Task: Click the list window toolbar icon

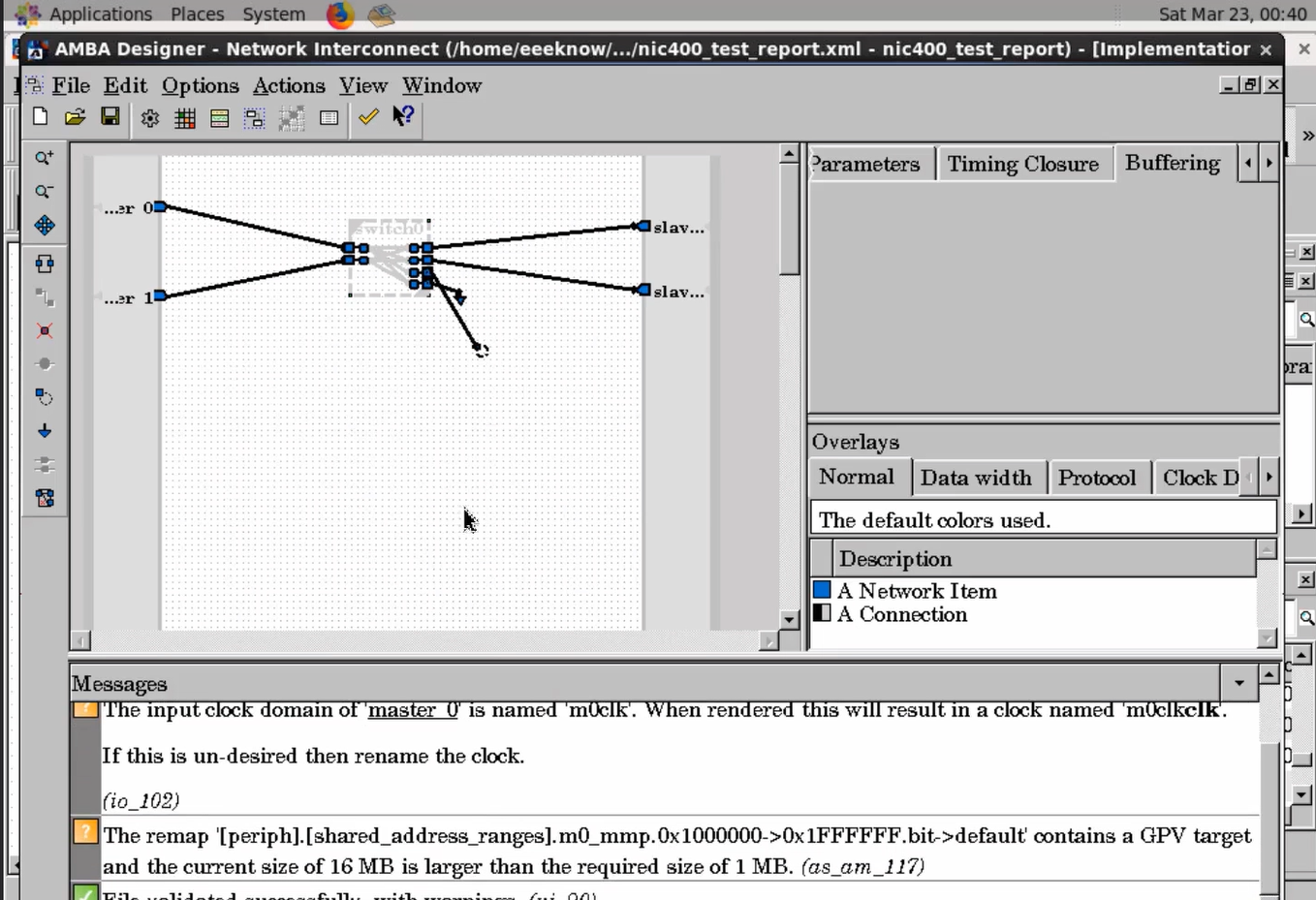Action: click(x=329, y=118)
